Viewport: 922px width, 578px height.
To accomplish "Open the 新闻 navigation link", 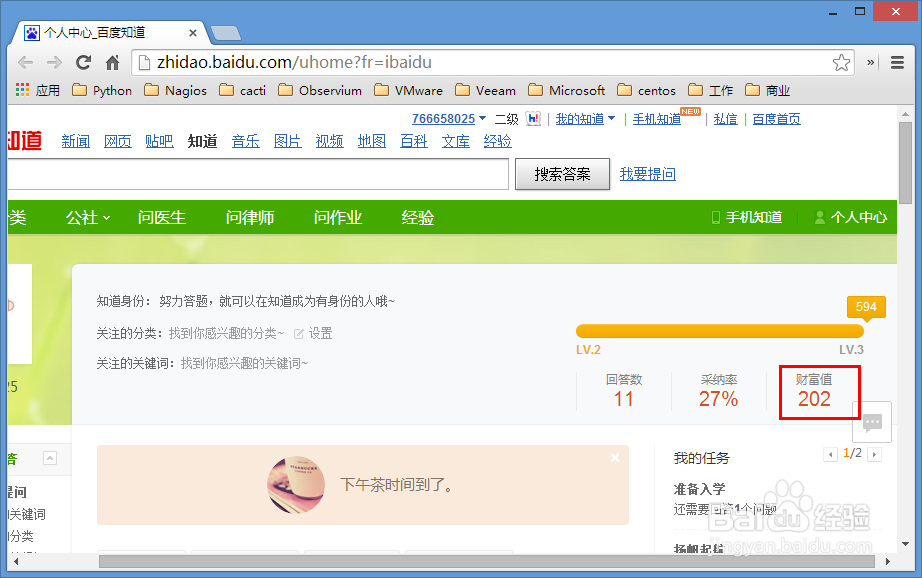I will [x=76, y=141].
